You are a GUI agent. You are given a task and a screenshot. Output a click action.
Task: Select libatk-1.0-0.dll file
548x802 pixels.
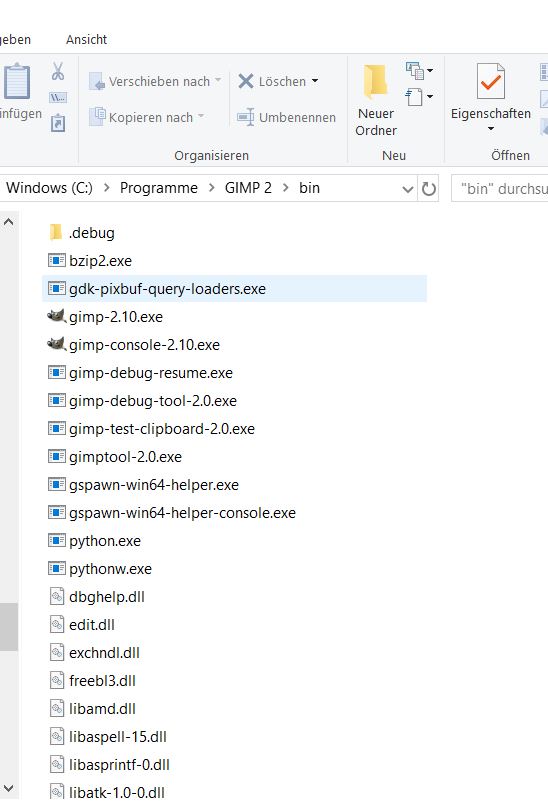[107, 792]
